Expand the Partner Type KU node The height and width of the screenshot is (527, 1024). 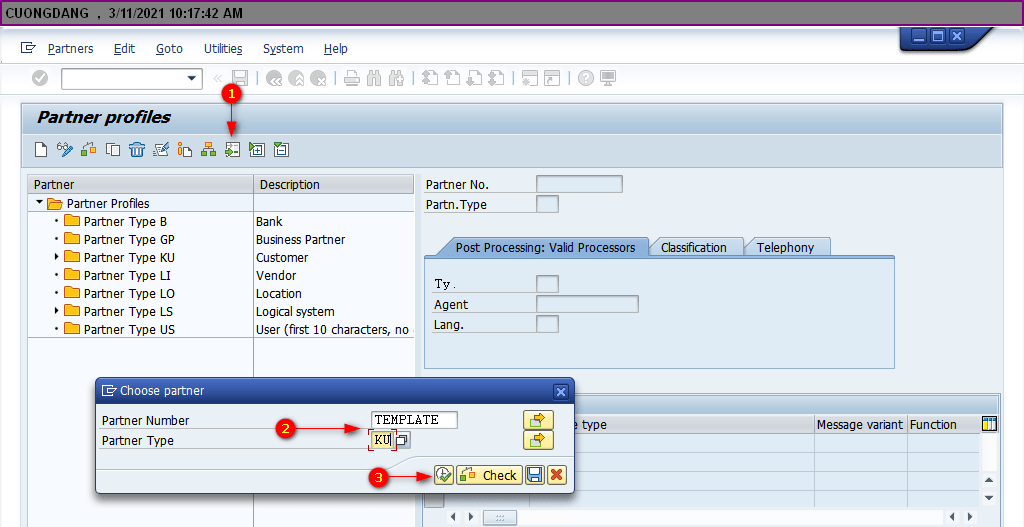(56, 257)
